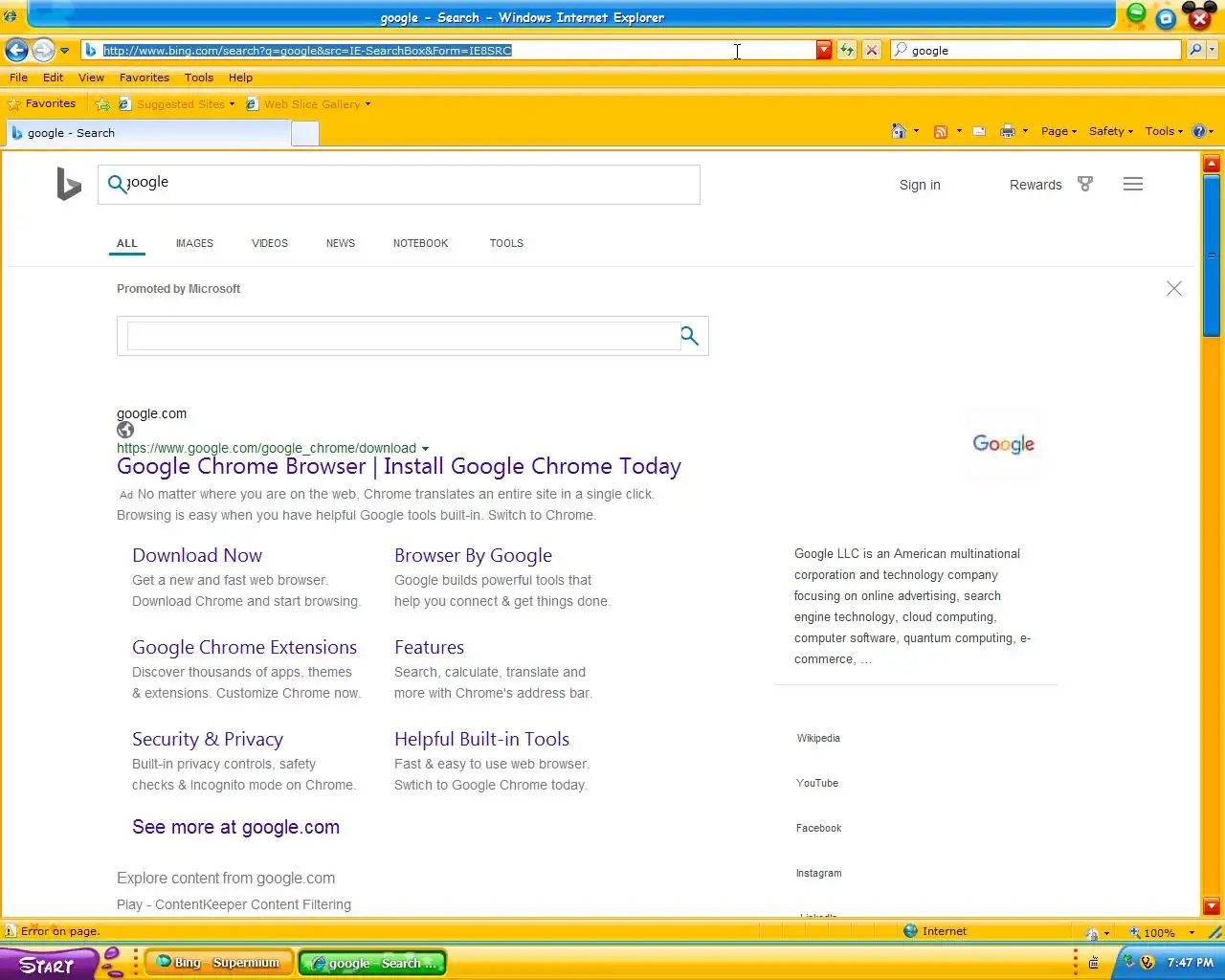This screenshot has width=1225, height=980.
Task: Run search with the magnifier button
Action: click(1194, 50)
